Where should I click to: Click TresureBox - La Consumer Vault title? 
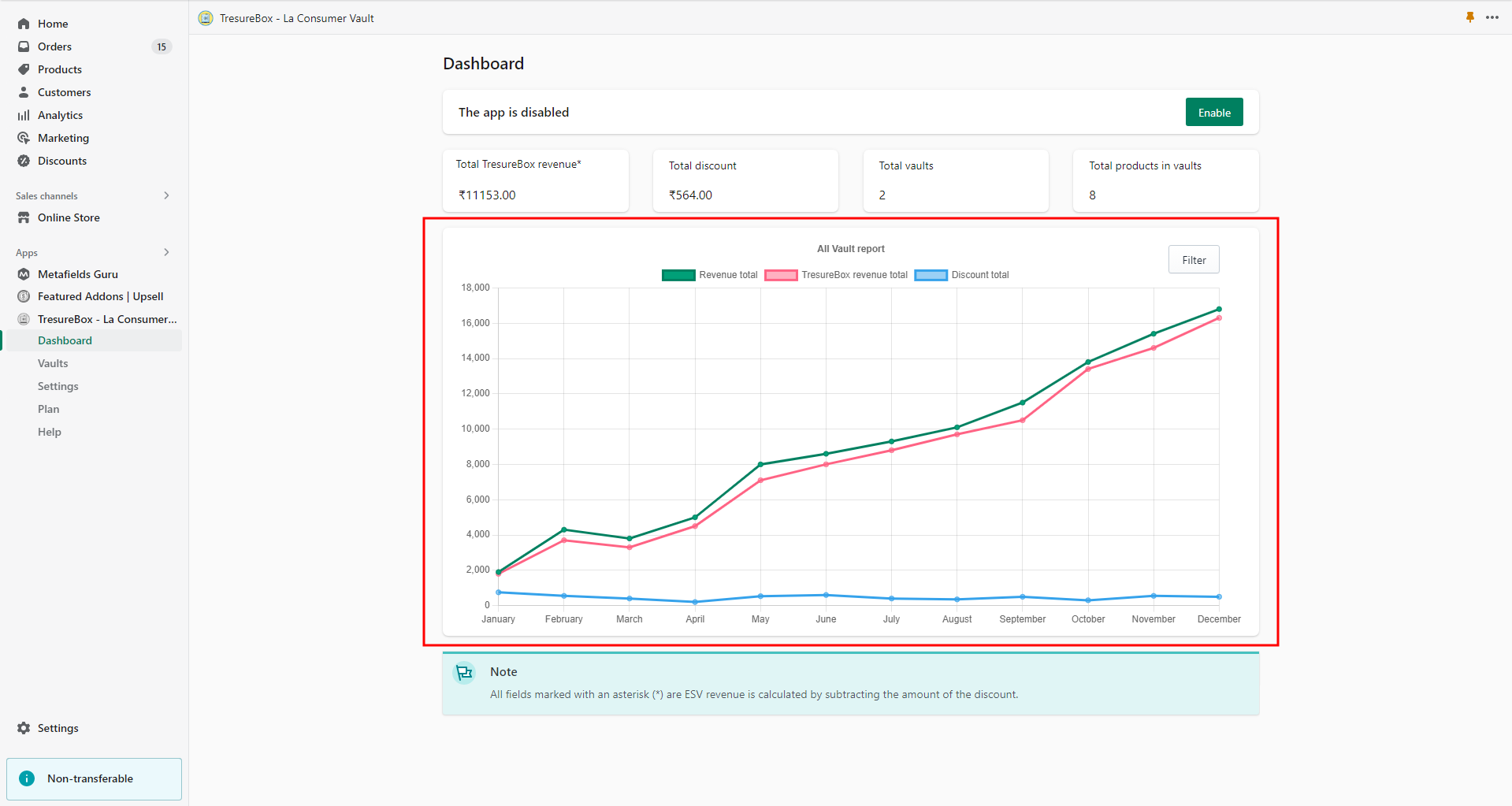tap(297, 18)
